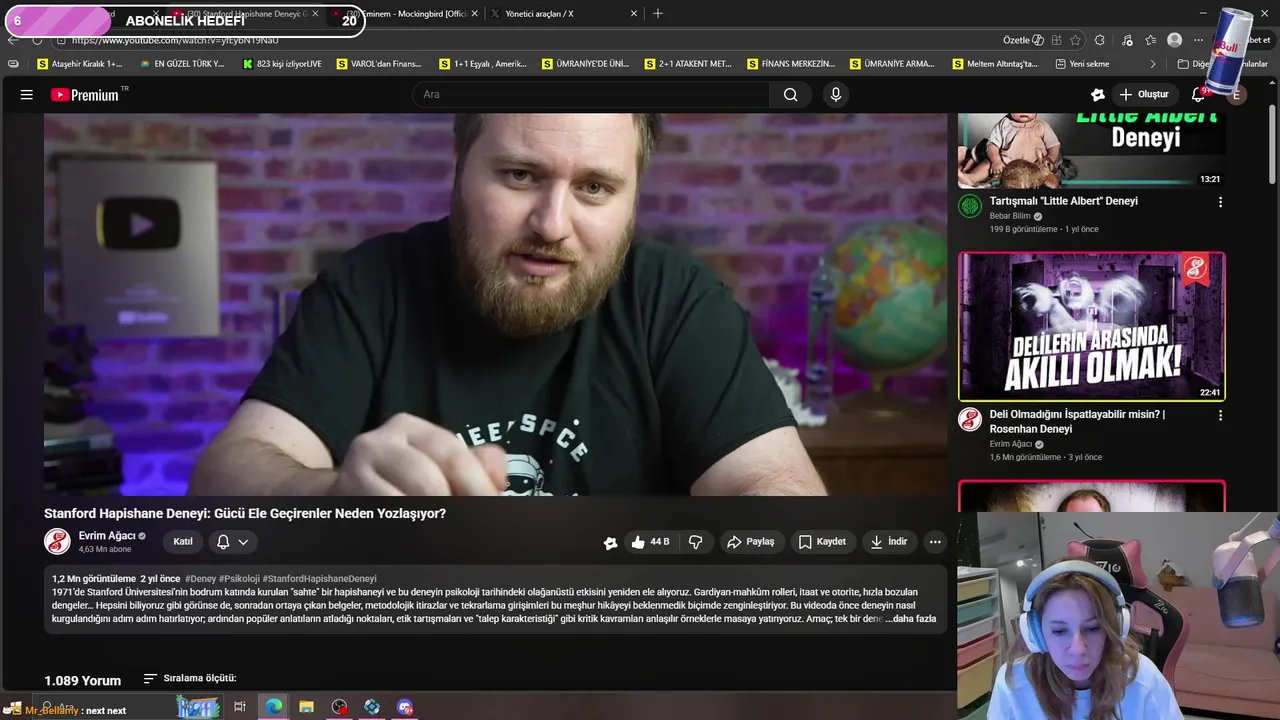Open Meltem Altıntaş'ta... bookmark

pyautogui.click(x=995, y=64)
